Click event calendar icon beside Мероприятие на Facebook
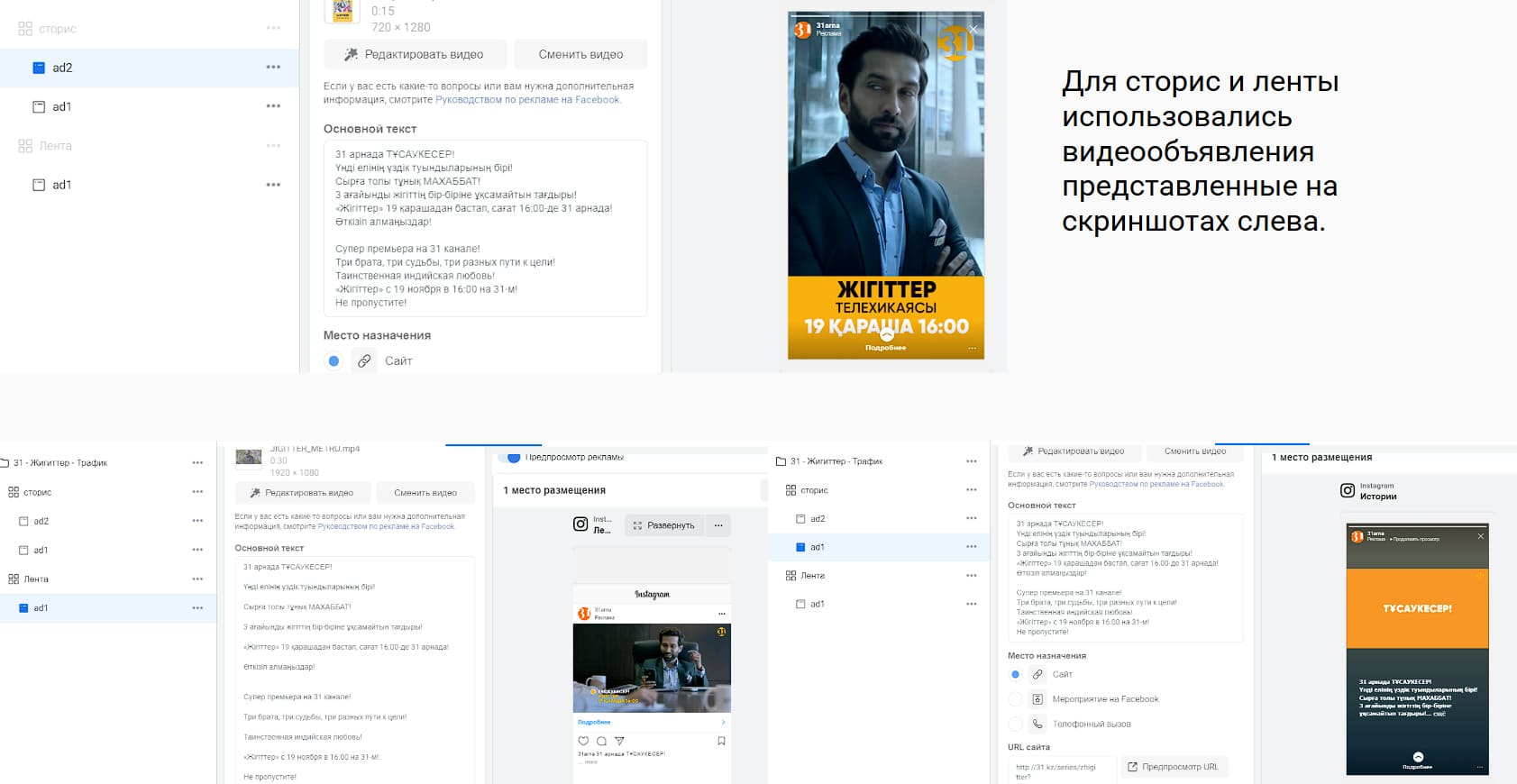The width and height of the screenshot is (1517, 784). [x=1037, y=699]
